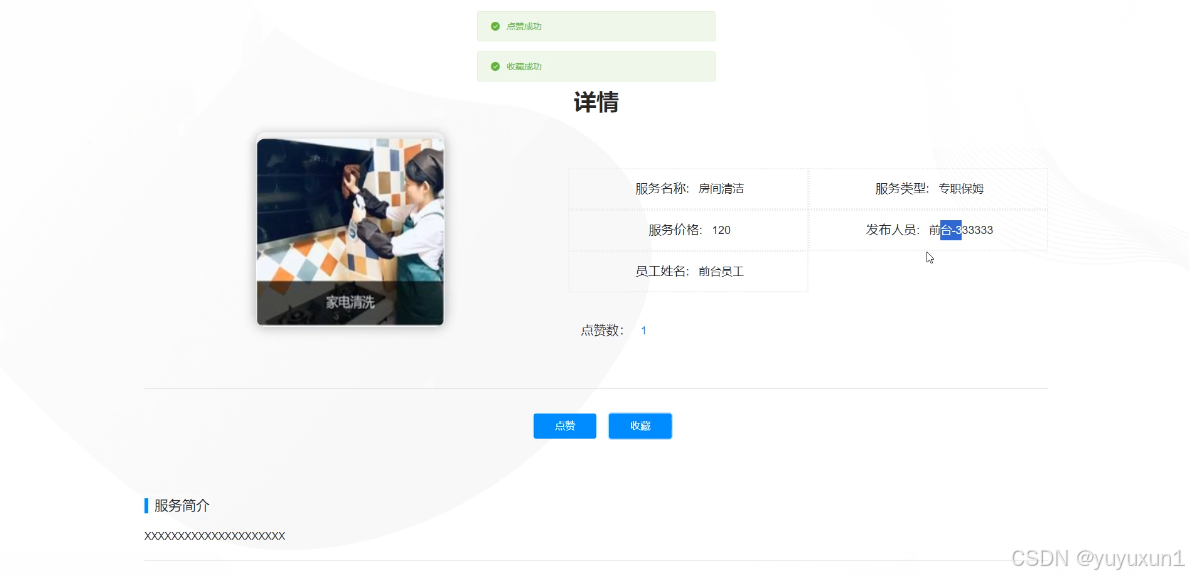The height and width of the screenshot is (578, 1189).
Task: Open the 家电清洗 service image
Action: click(x=350, y=231)
